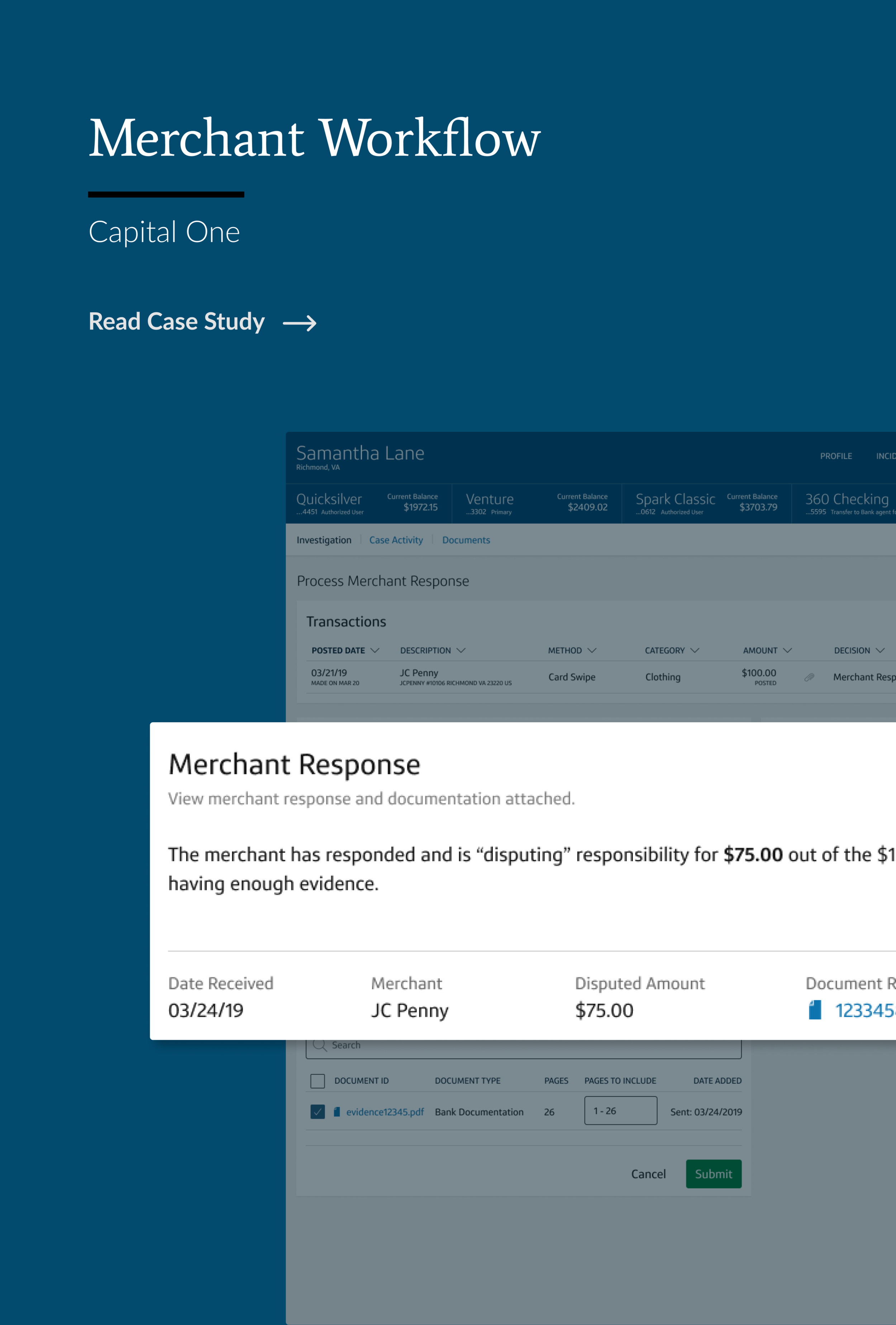
Task: Click the Read Case Study arrow icon
Action: pos(299,323)
